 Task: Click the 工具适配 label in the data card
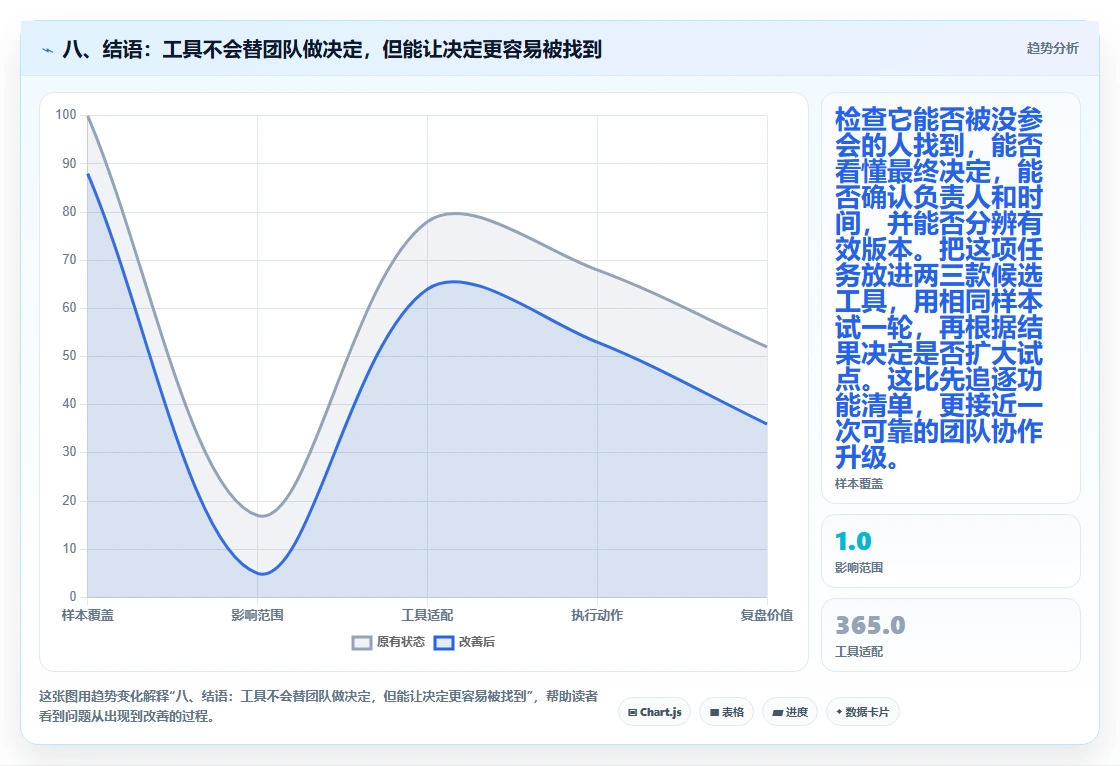[859, 651]
